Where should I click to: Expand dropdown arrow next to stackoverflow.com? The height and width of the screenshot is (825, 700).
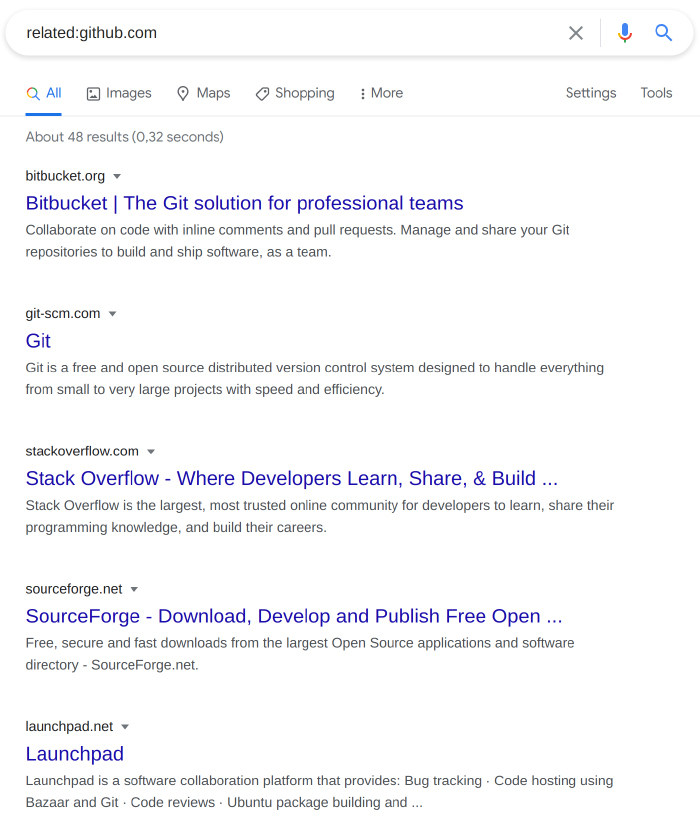151,451
